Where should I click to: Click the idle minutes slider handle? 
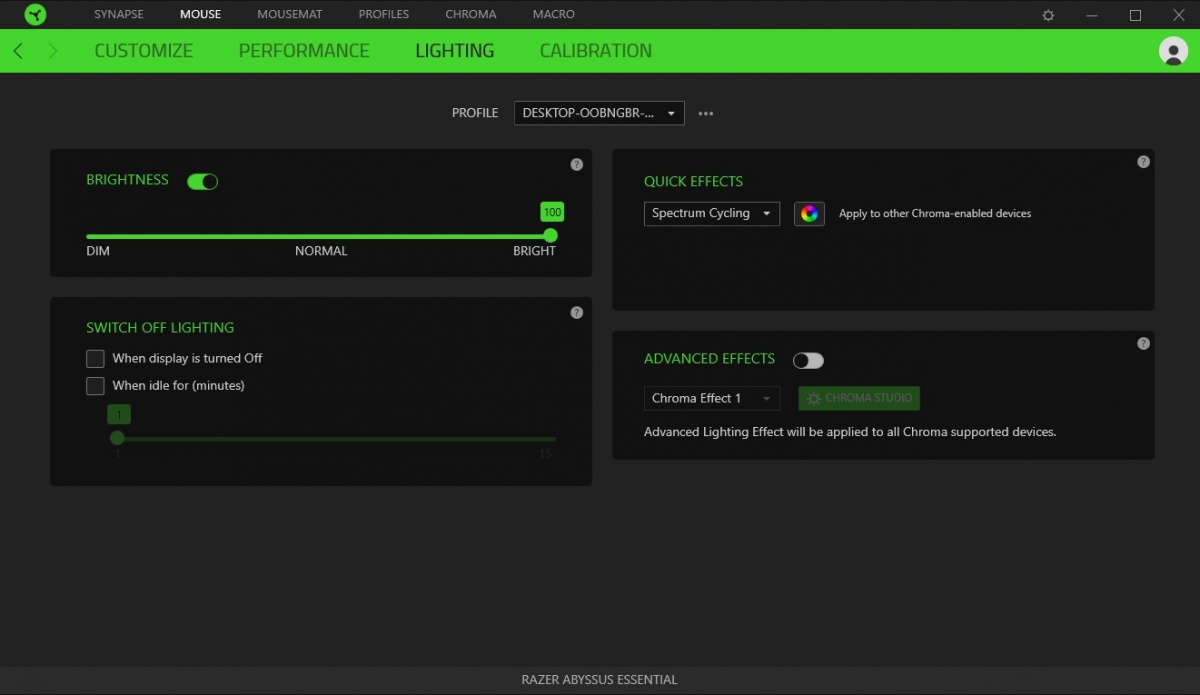[x=117, y=438]
